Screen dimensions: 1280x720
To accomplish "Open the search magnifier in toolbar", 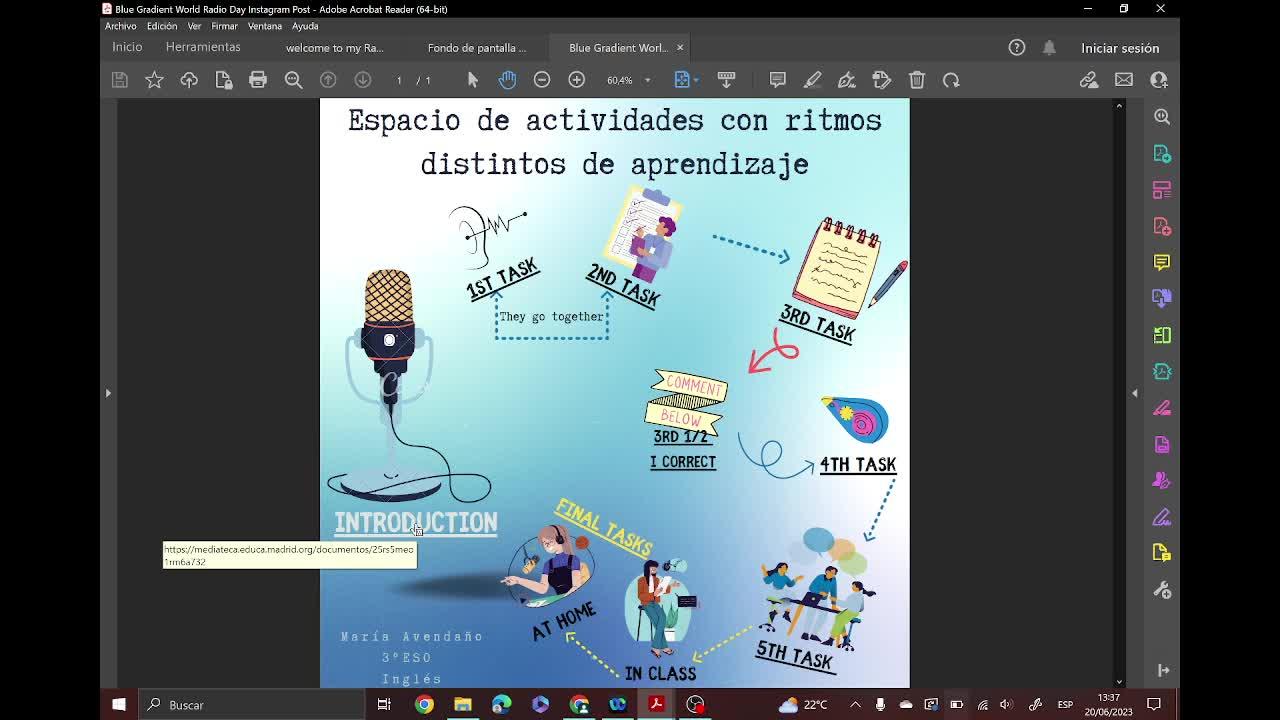I will (x=293, y=80).
